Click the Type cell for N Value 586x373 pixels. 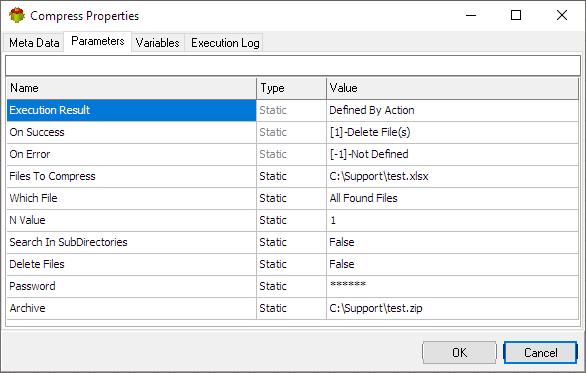[x=292, y=220]
